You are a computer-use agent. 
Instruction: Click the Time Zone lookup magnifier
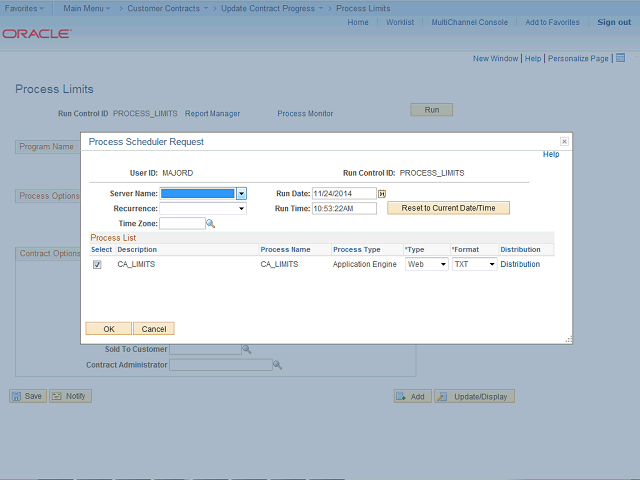[211, 224]
